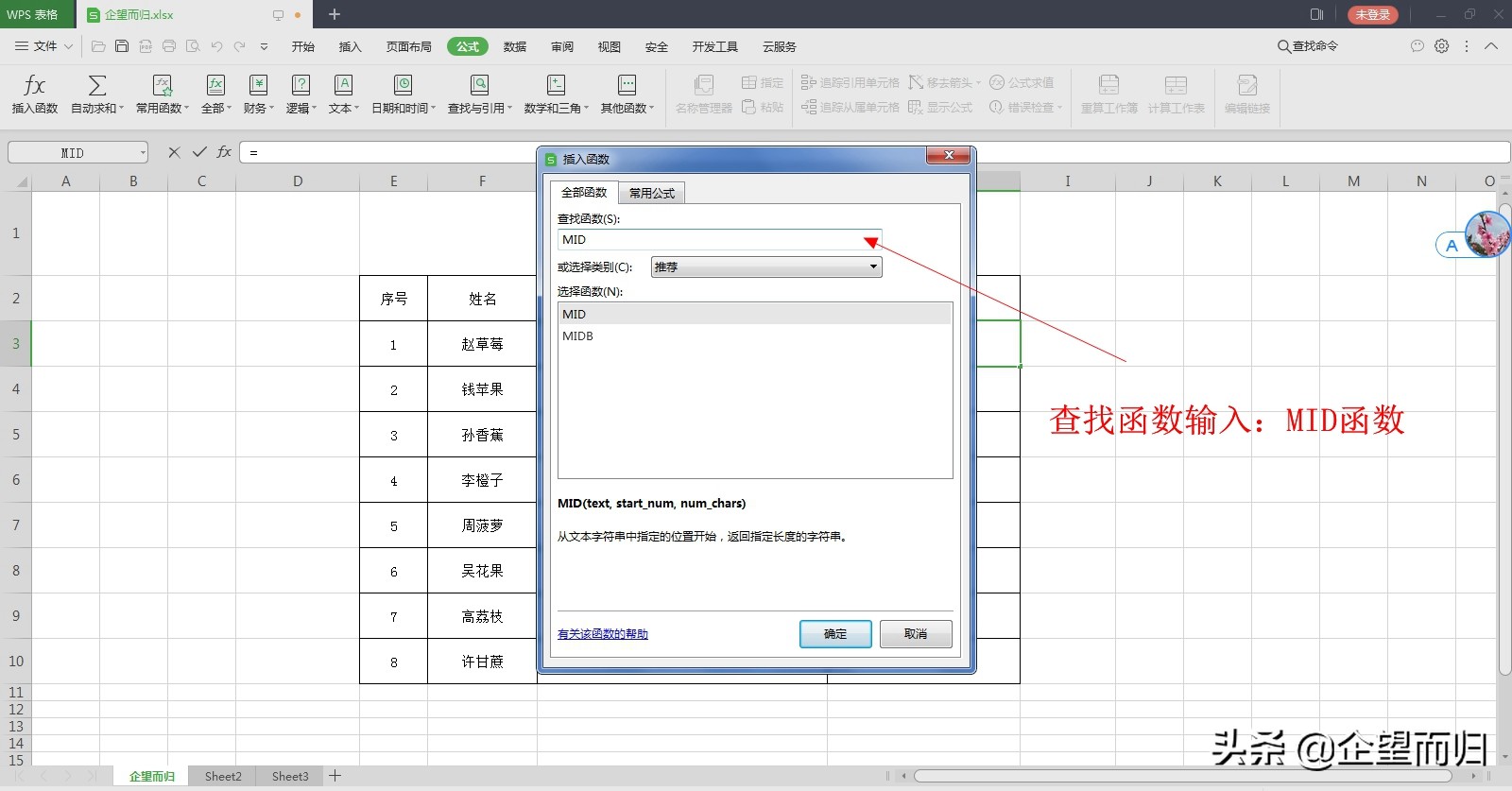The height and width of the screenshot is (791, 1512).
Task: Click the undo arrow icon
Action: [216, 46]
